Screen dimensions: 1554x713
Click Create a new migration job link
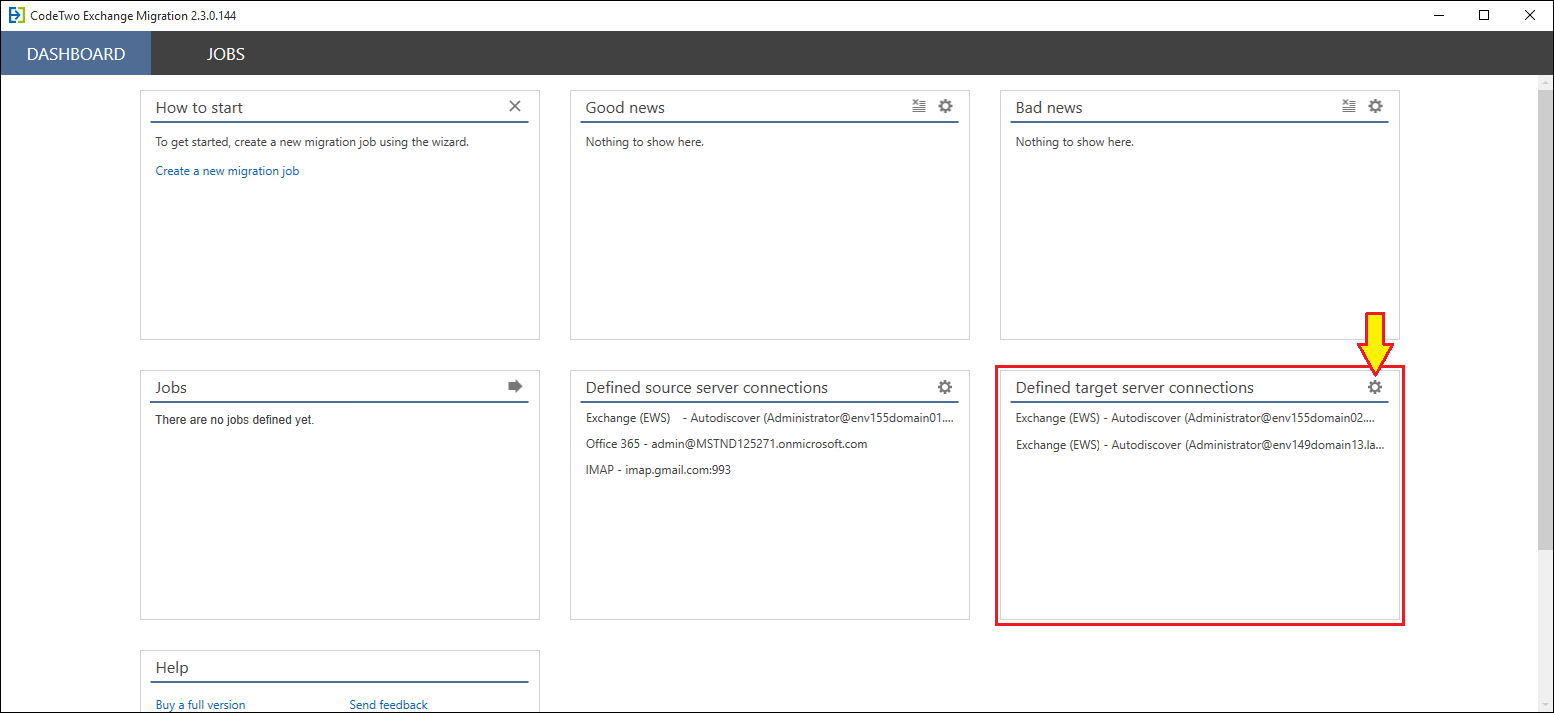(x=227, y=171)
